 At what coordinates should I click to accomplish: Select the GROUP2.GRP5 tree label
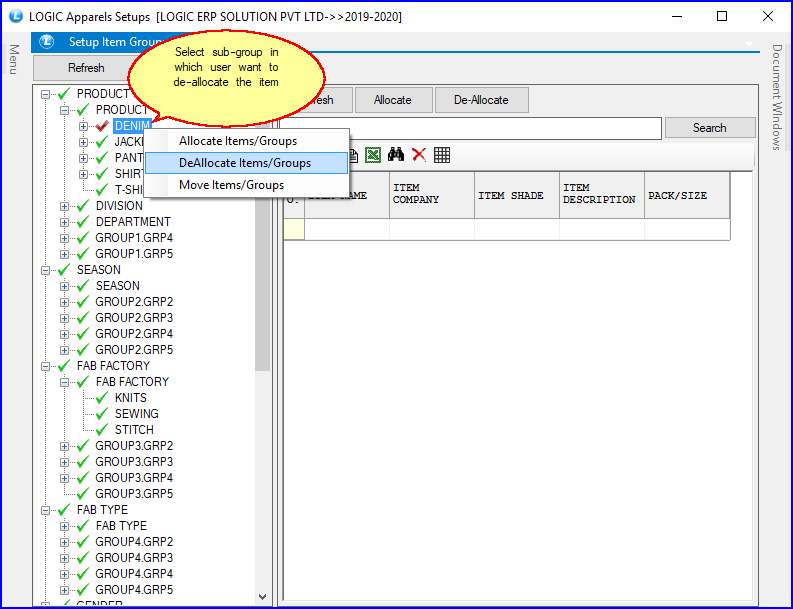coord(134,350)
